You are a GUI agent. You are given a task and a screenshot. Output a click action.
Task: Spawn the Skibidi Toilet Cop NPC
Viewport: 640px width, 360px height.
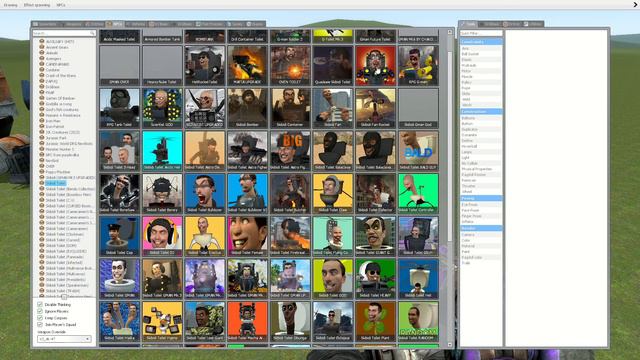tap(119, 236)
